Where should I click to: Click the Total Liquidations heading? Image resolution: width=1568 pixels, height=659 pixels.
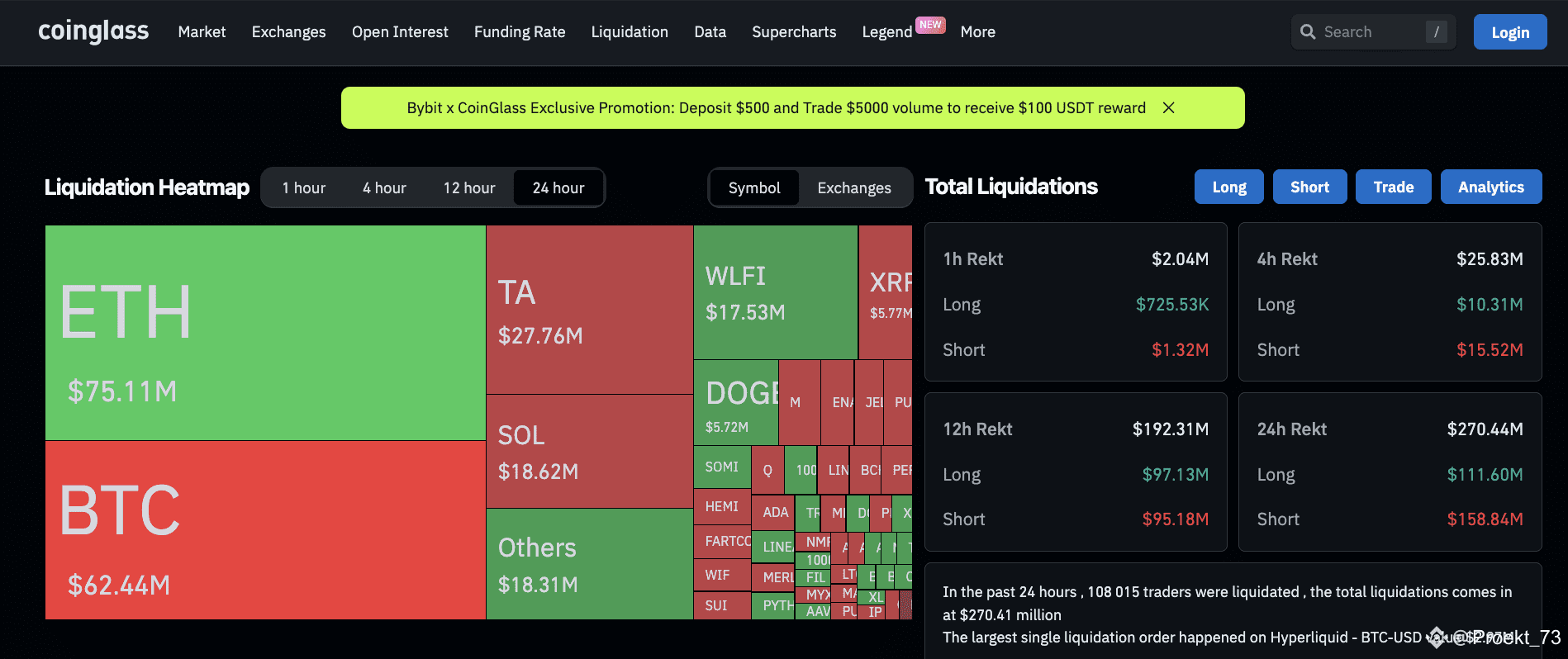coord(1011,187)
